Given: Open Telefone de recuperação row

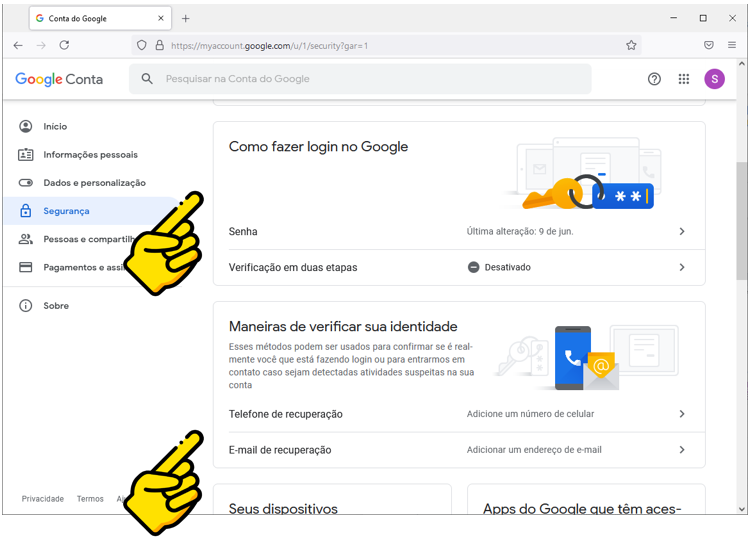Looking at the screenshot, I should (x=459, y=414).
